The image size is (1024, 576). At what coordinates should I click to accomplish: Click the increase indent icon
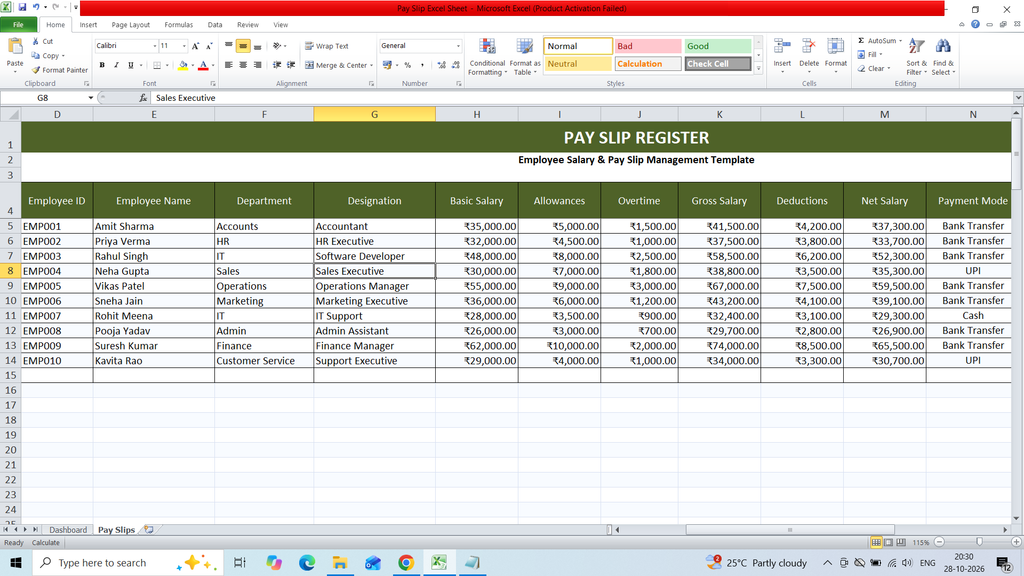(x=291, y=65)
